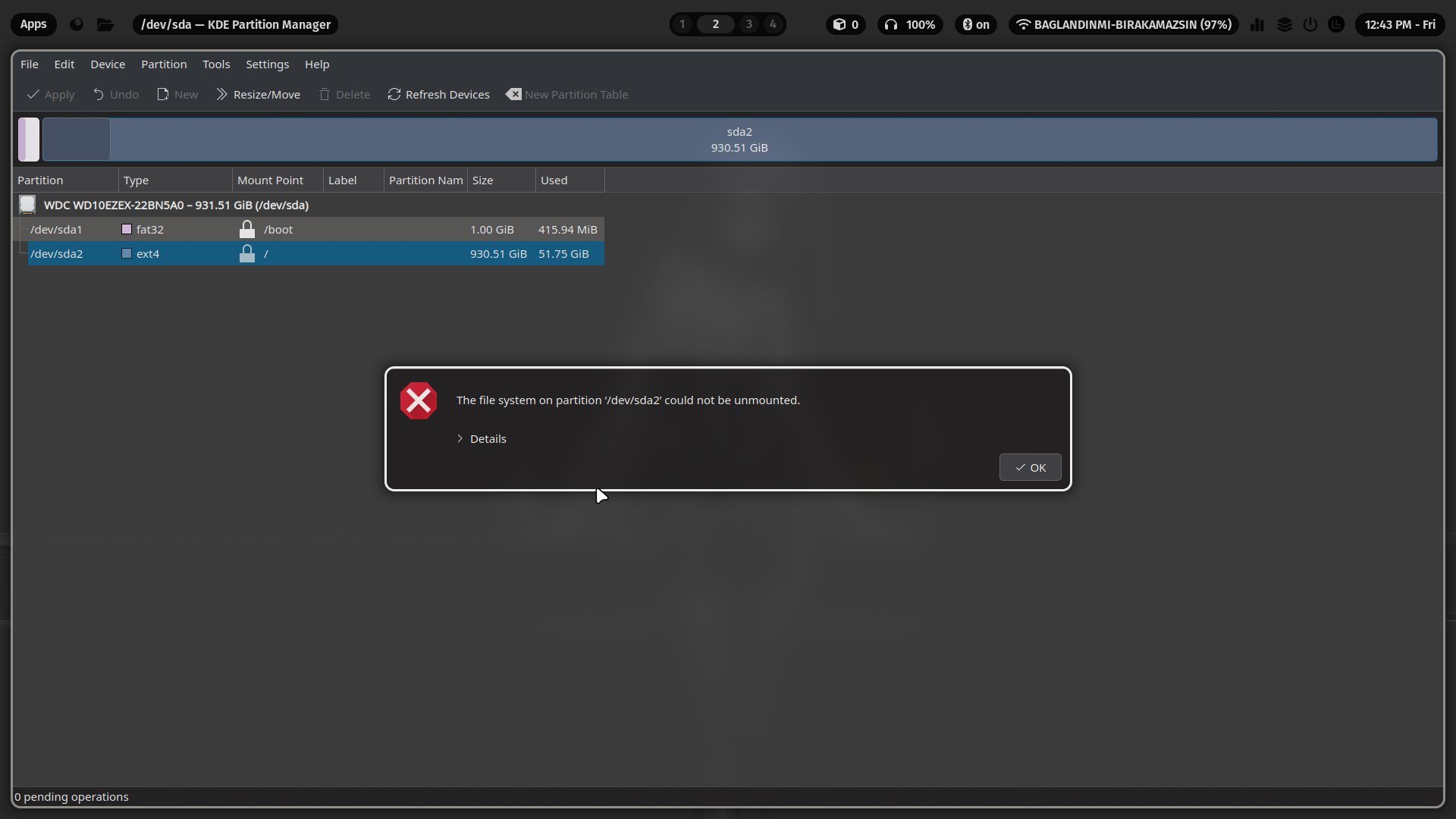The height and width of the screenshot is (819, 1456).
Task: Open the Apps launcher menu
Action: coord(33,24)
